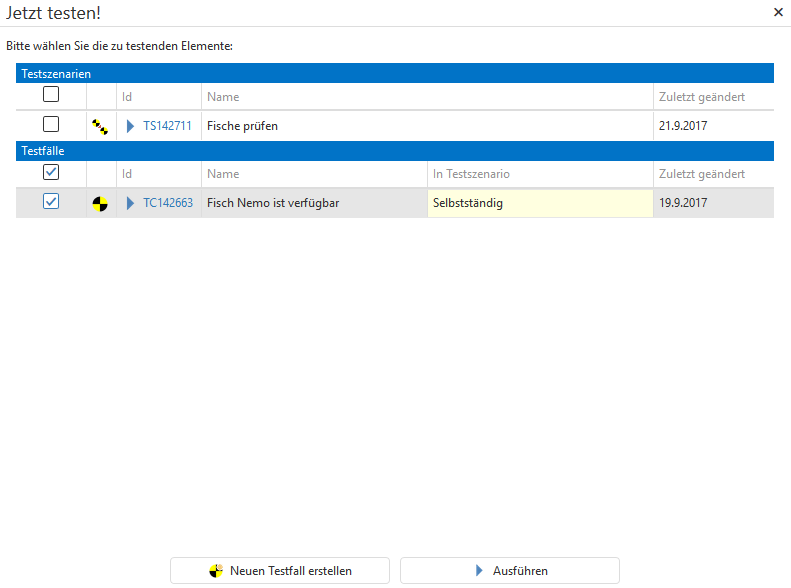Open the TC142663 test case link
The image size is (791, 588).
(x=168, y=203)
